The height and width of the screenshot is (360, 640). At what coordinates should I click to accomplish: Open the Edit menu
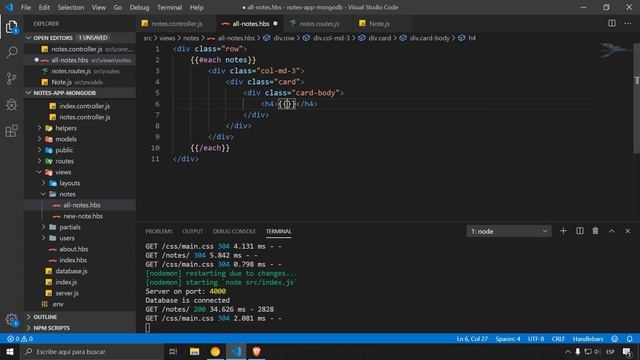[44, 7]
